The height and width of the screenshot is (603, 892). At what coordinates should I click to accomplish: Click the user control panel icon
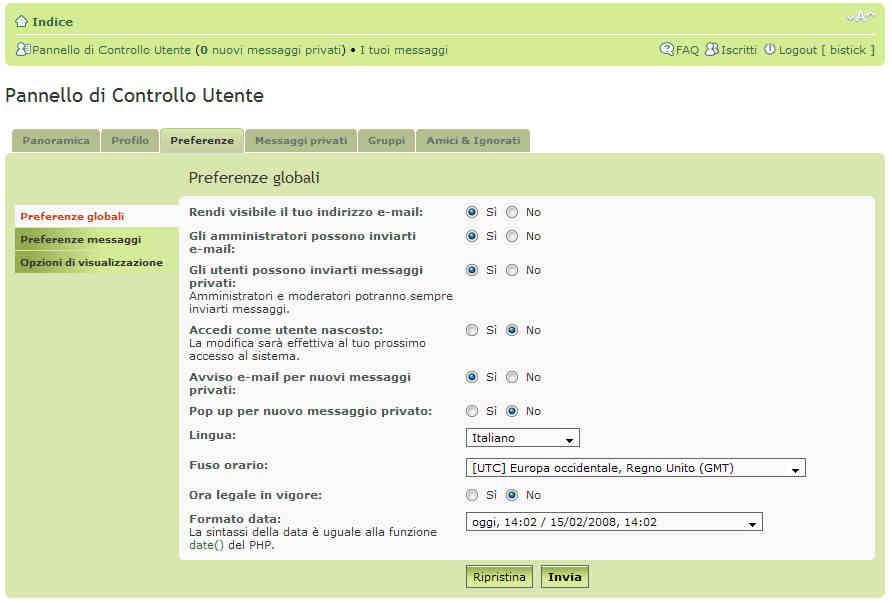(x=23, y=49)
